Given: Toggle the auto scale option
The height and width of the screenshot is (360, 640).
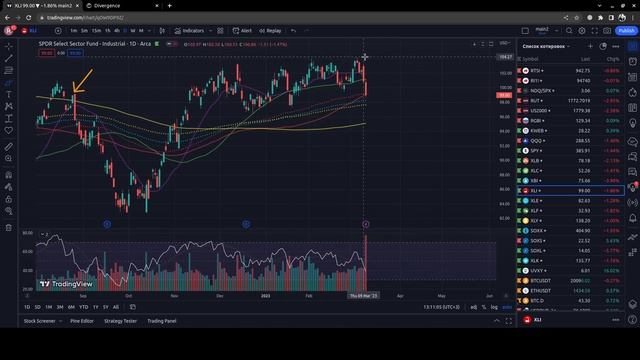Looking at the screenshot, I should [507, 307].
